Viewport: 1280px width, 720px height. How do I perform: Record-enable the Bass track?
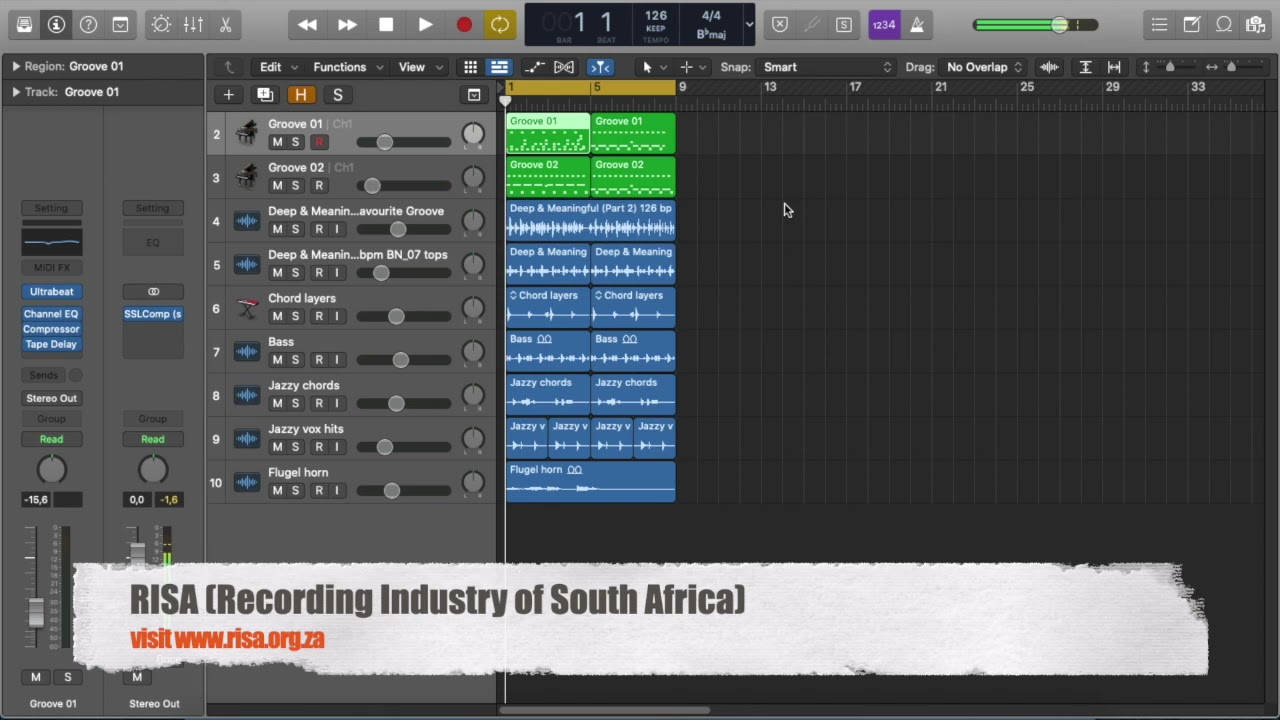tap(319, 360)
